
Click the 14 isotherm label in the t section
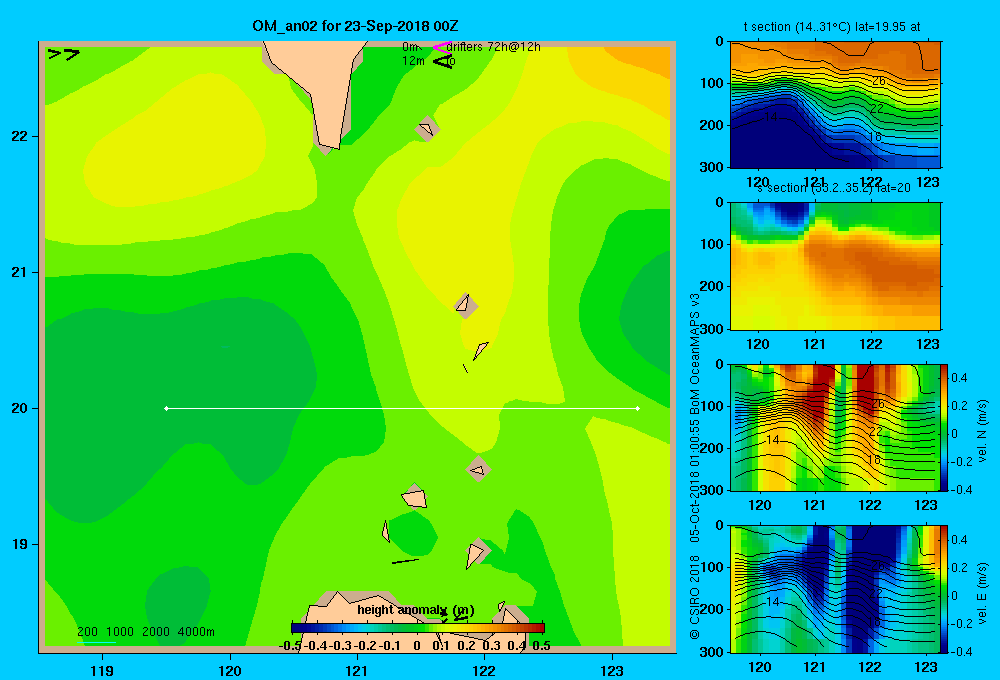[770, 117]
